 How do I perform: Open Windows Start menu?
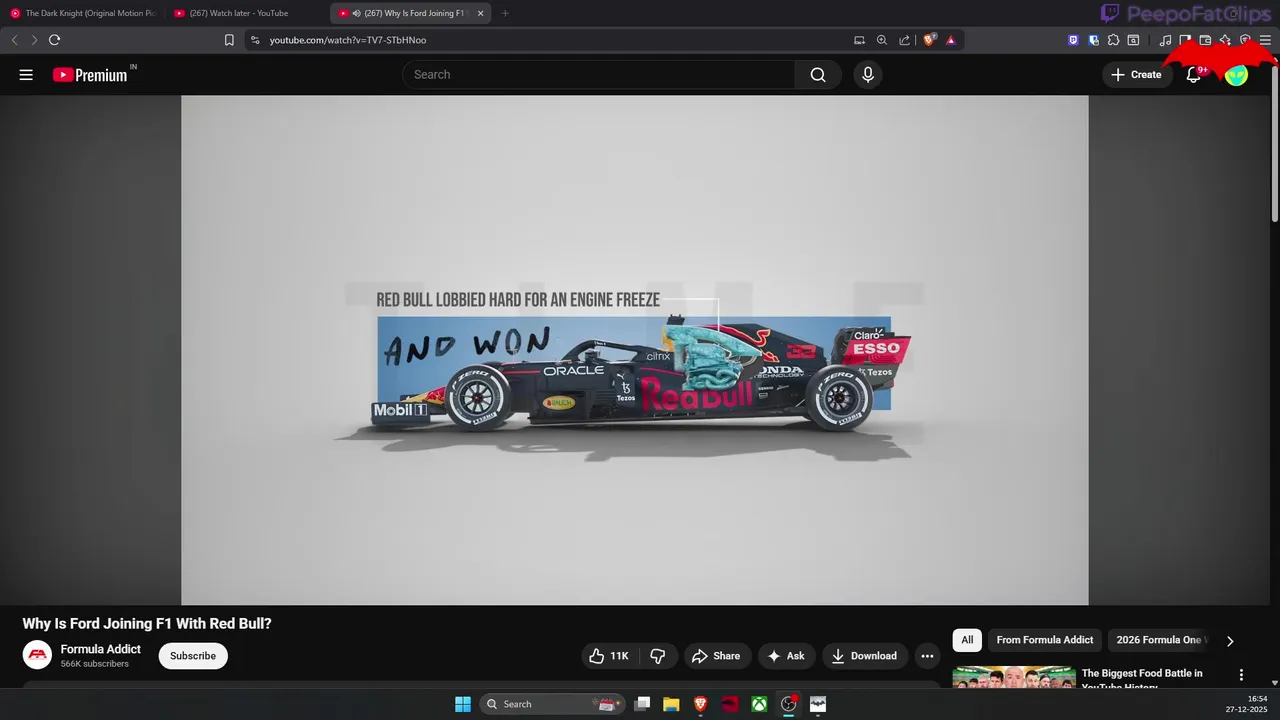(x=463, y=704)
